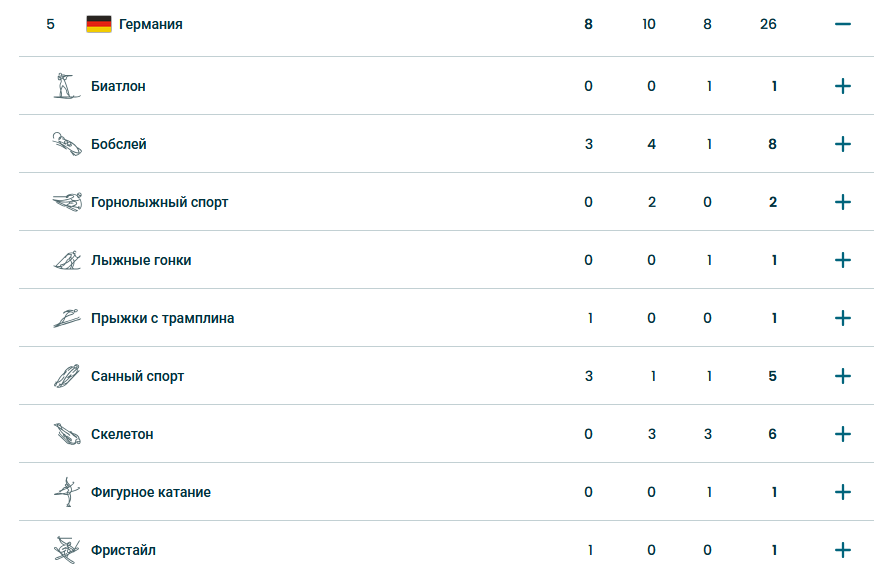This screenshot has width=874, height=565.
Task: Click the cross-country skiing icon
Action: tap(67, 260)
